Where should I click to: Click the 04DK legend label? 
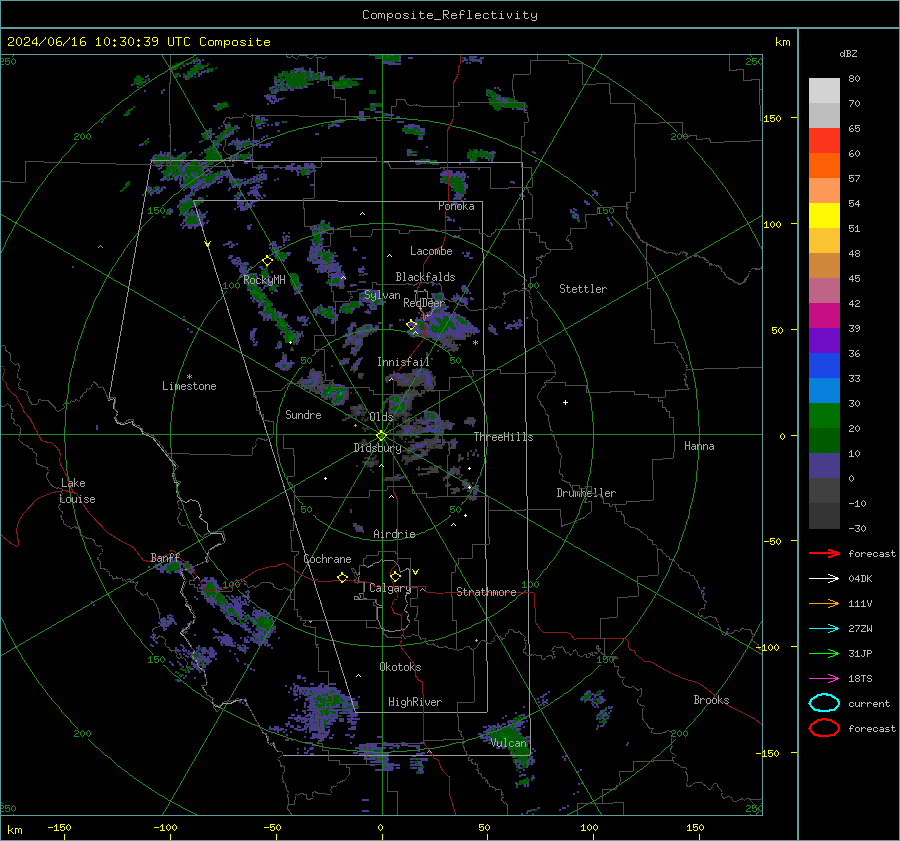(x=860, y=579)
